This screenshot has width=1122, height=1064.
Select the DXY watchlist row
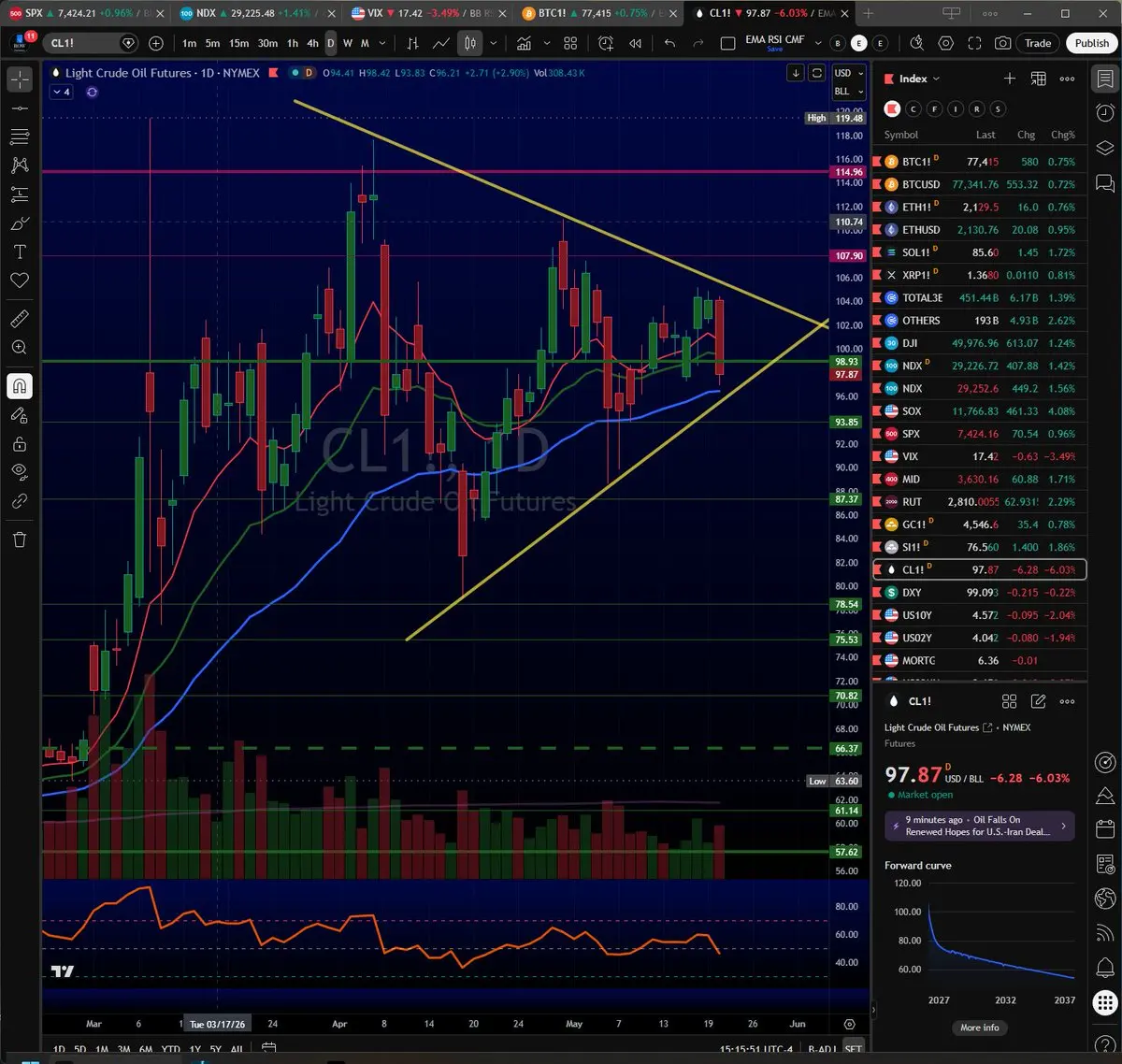[x=979, y=592]
